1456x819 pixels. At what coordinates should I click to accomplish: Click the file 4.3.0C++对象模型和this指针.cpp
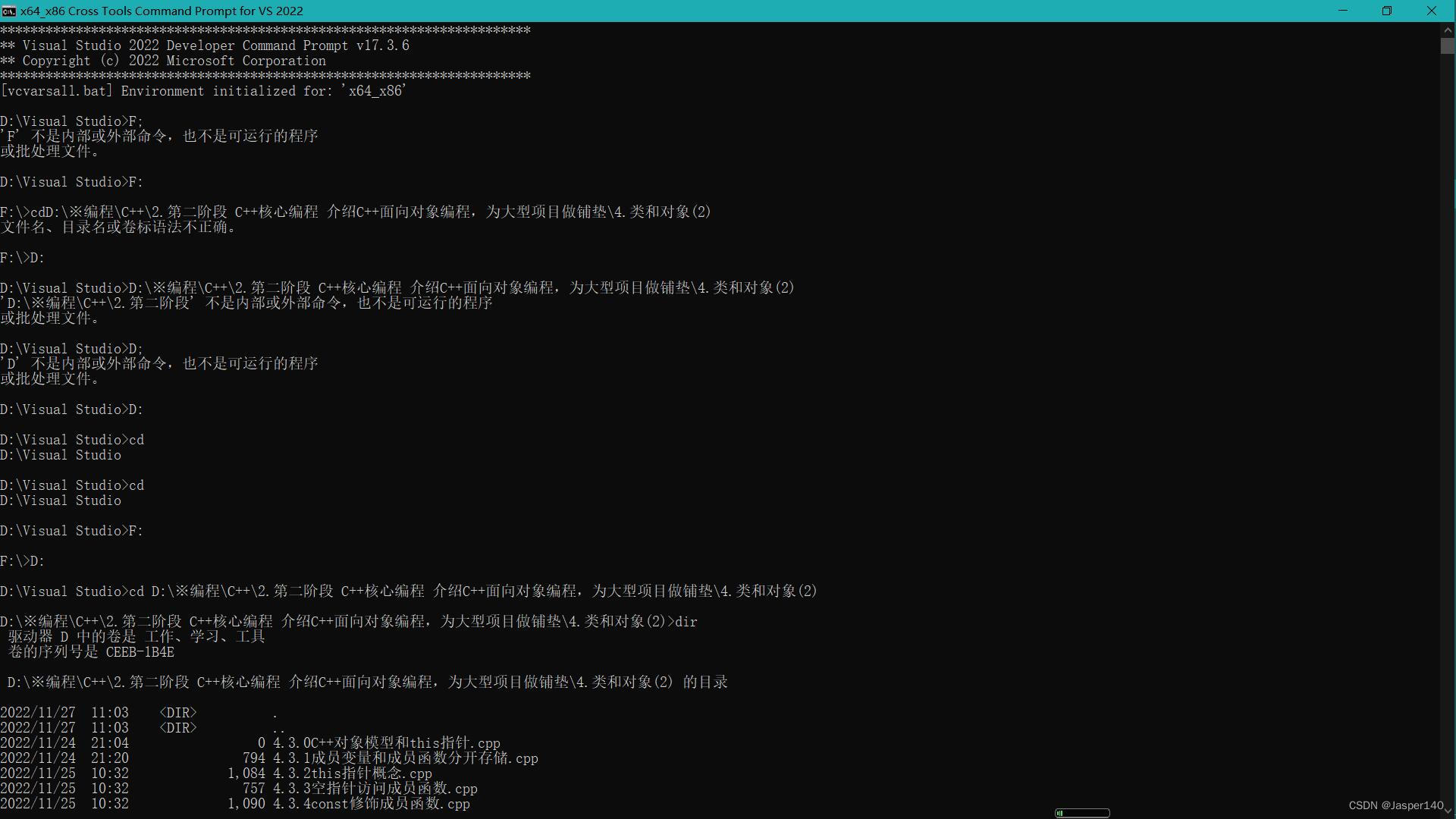387,743
